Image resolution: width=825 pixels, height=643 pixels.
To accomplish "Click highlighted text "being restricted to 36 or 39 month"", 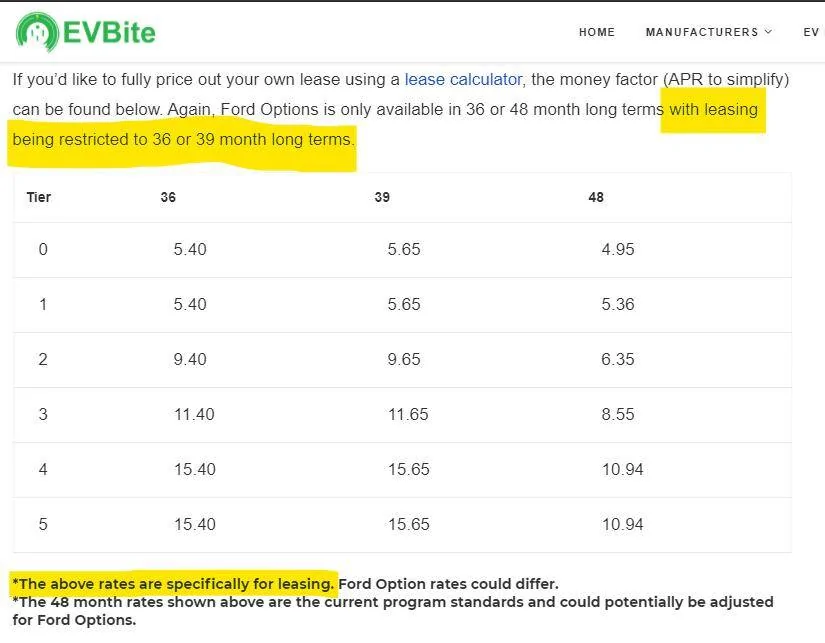I will (139, 139).
